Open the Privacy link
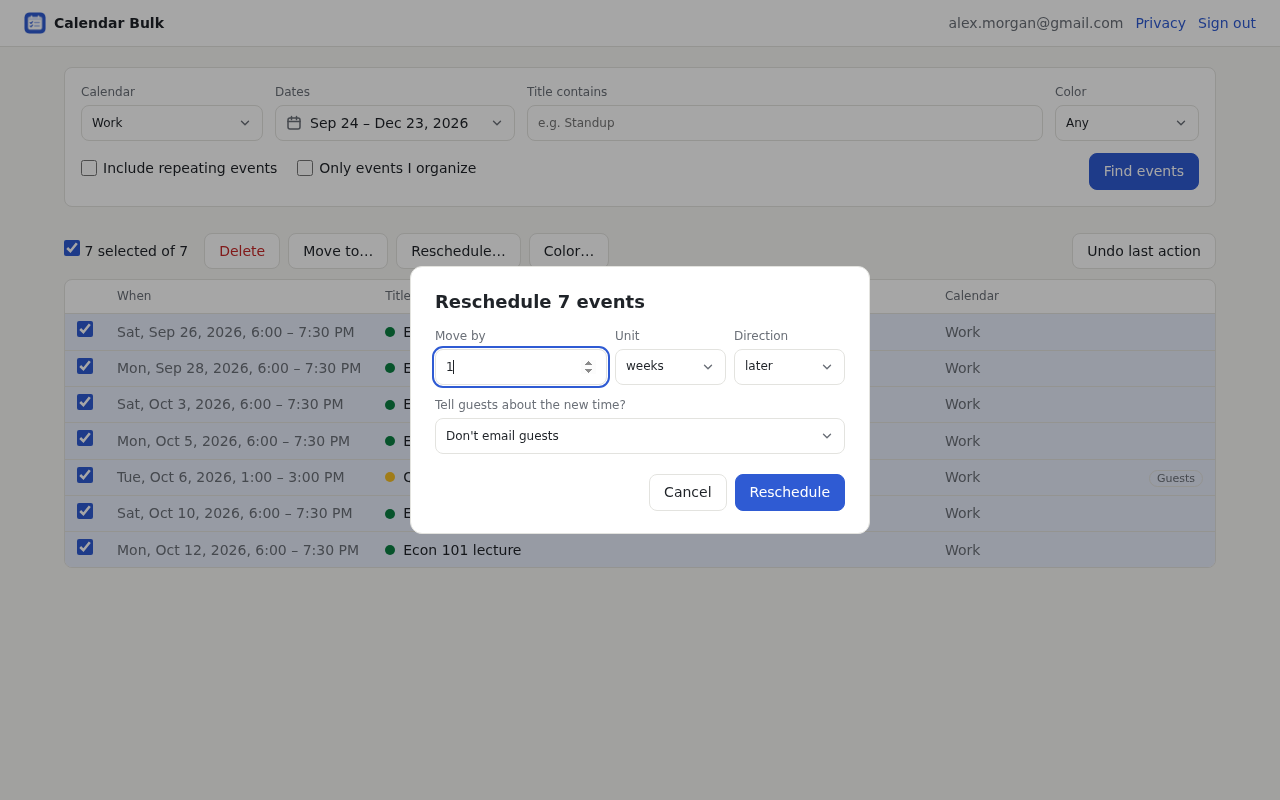 1161,23
